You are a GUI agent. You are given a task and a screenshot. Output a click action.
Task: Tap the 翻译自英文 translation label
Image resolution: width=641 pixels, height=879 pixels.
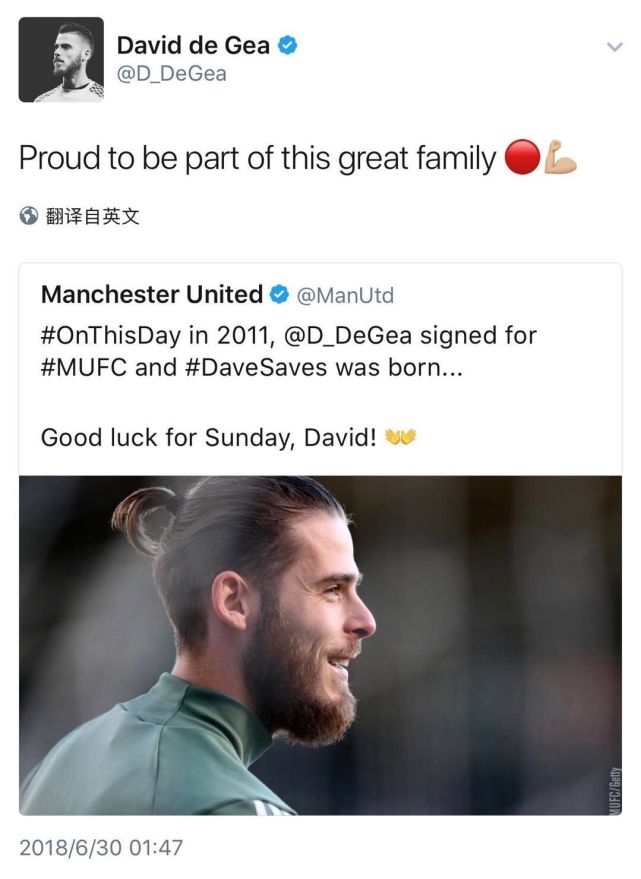(x=93, y=216)
